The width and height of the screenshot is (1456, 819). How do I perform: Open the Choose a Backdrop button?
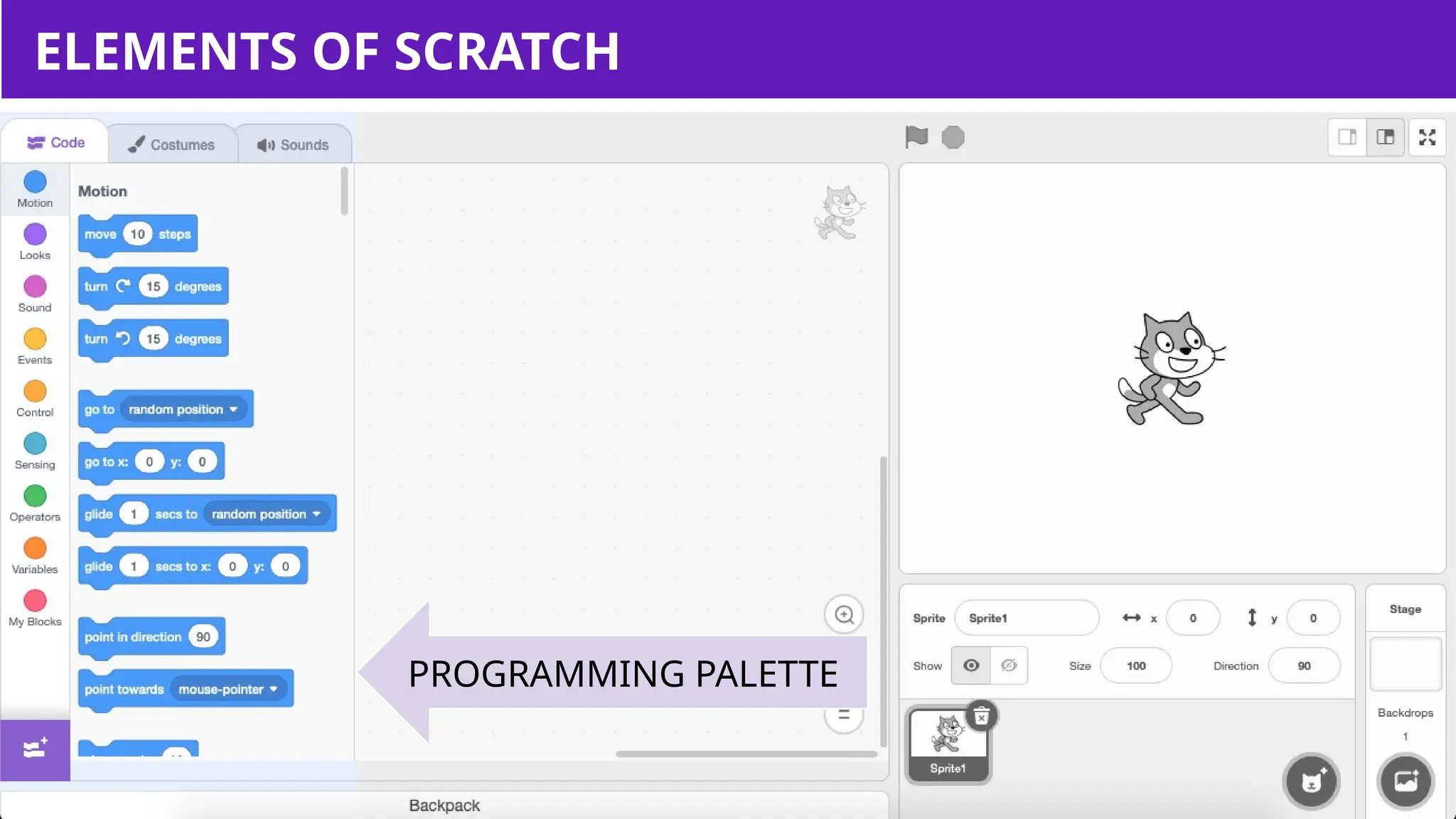pos(1405,781)
